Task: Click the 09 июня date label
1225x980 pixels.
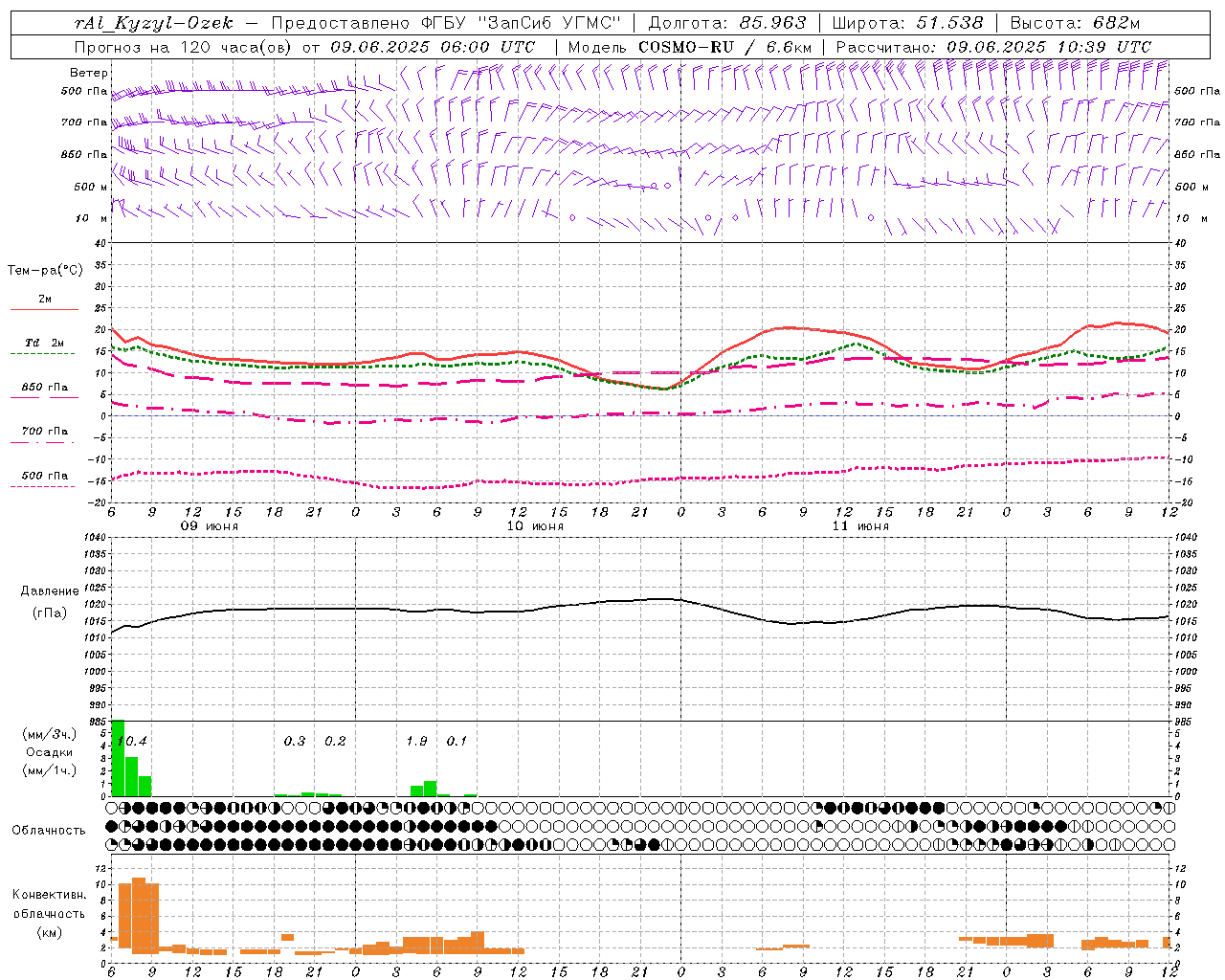Action: [x=210, y=526]
